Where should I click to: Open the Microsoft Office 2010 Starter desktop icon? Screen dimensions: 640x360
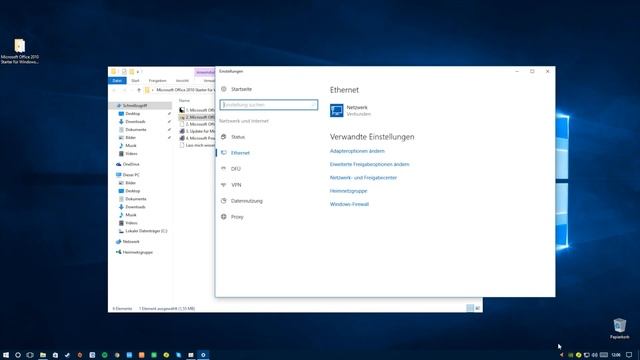click(20, 51)
